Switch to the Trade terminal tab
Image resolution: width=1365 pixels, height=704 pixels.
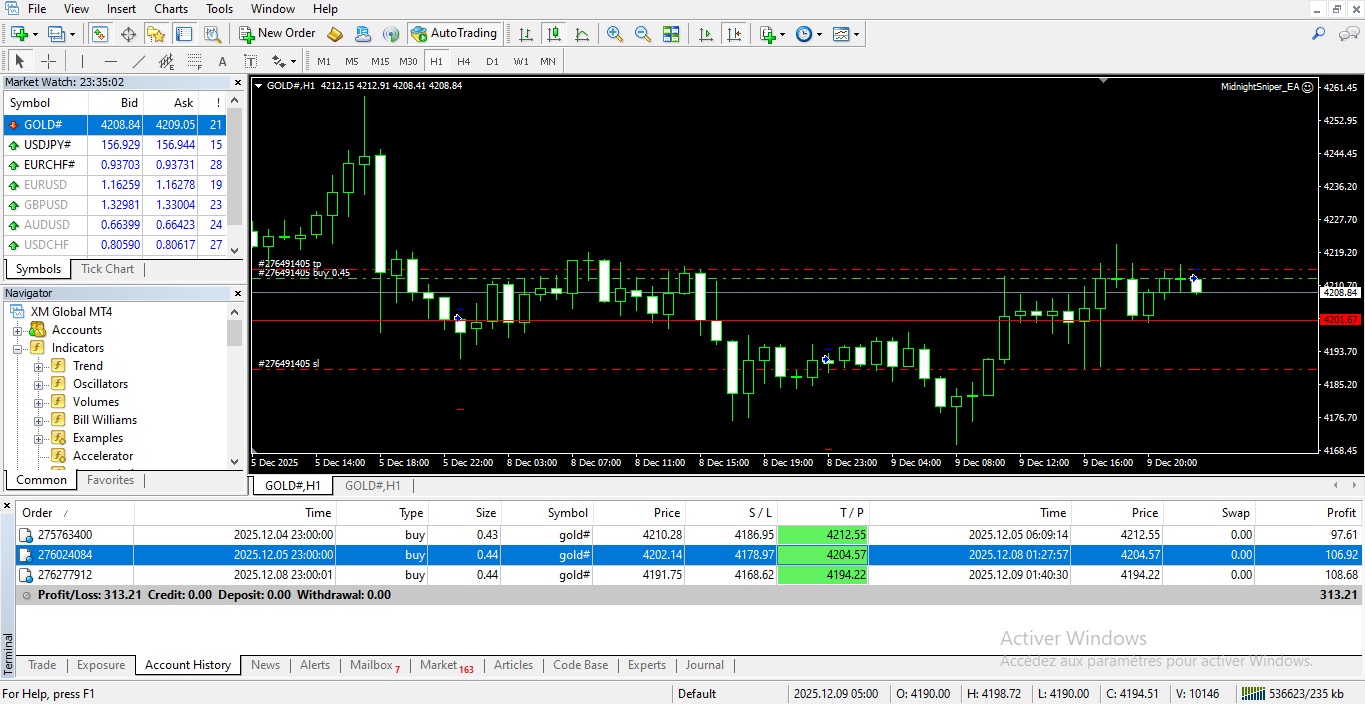[42, 665]
